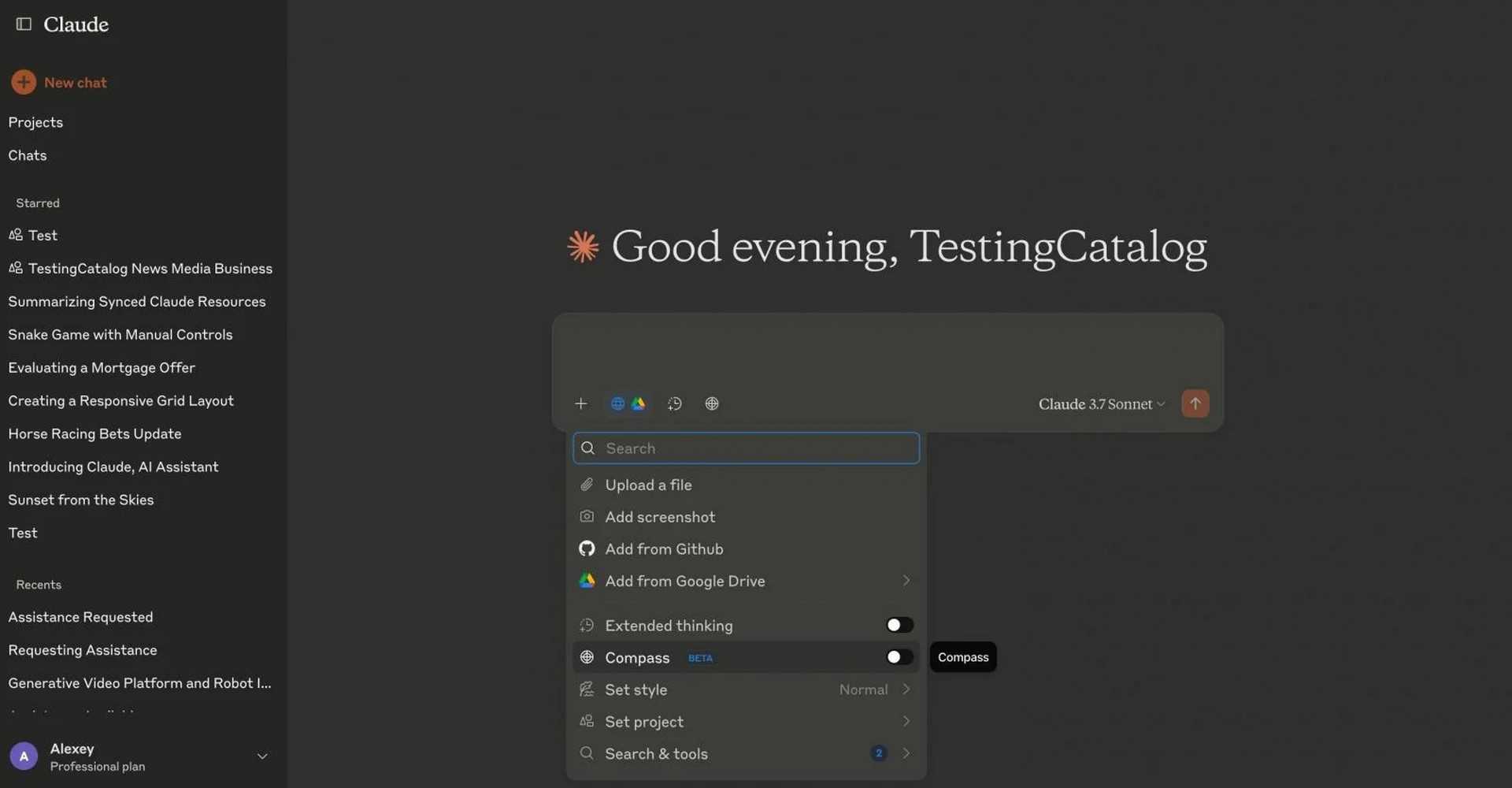Screen dimensions: 1512x788
Task: Open the Claude 3.7 Sonnet model dropdown
Action: point(1101,404)
